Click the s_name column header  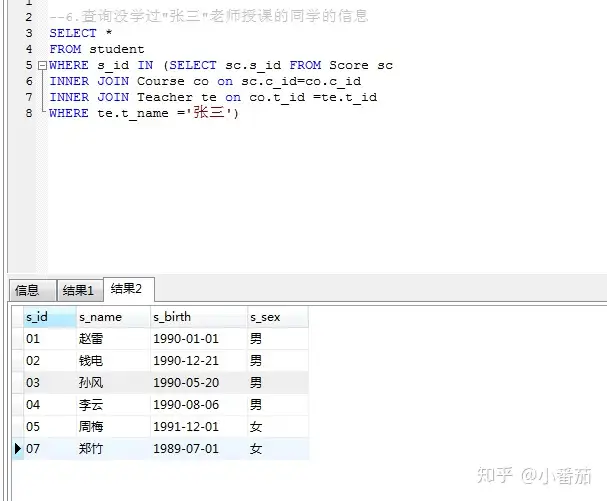[113, 317]
